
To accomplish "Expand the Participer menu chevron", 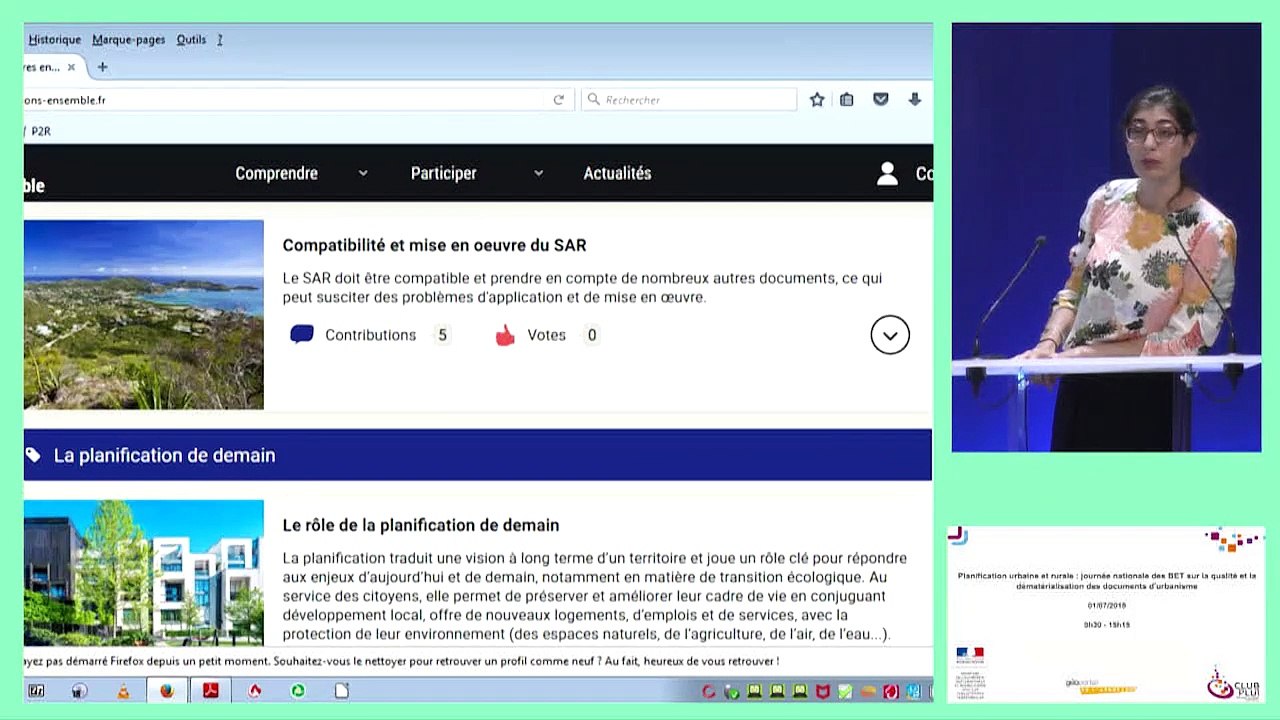I will [x=538, y=174].
